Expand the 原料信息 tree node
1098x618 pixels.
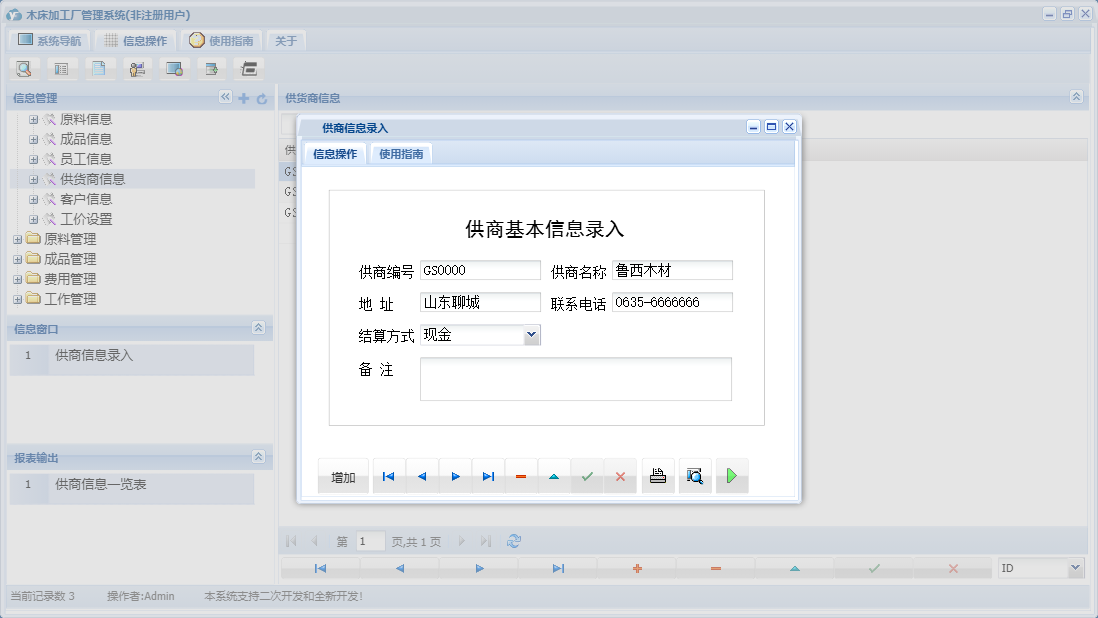click(32, 118)
